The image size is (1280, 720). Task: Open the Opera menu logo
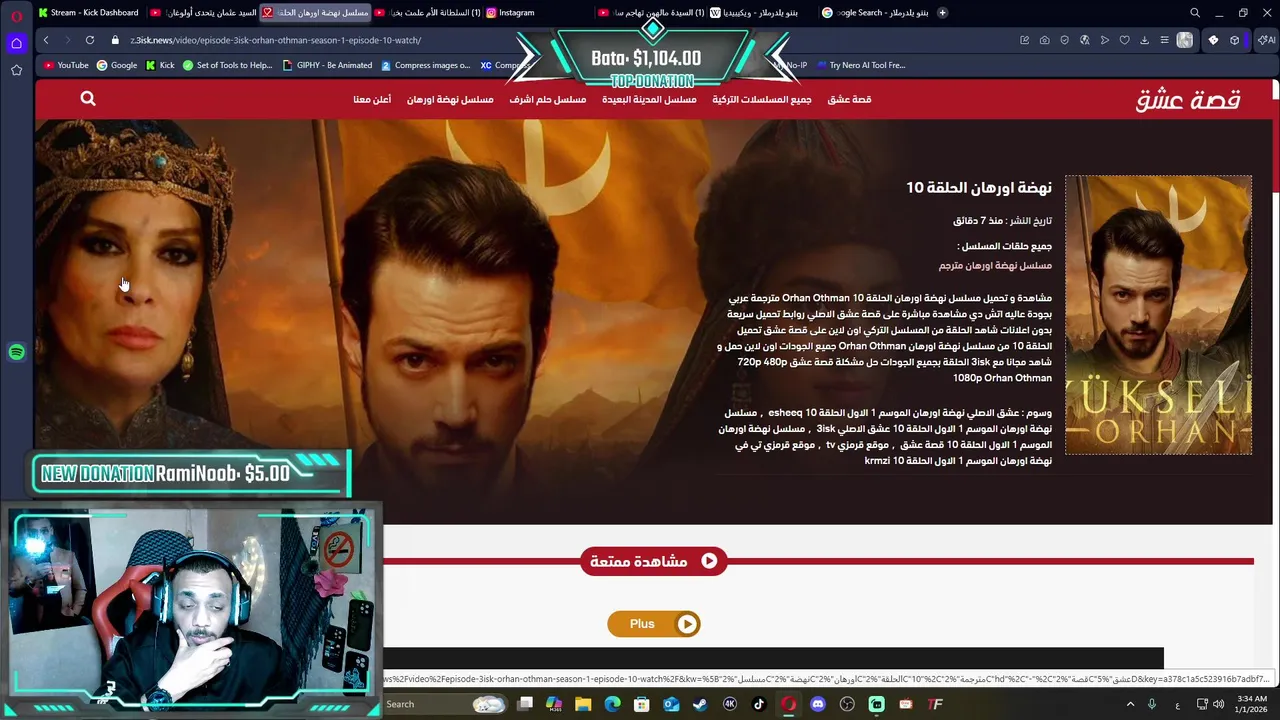click(x=16, y=15)
